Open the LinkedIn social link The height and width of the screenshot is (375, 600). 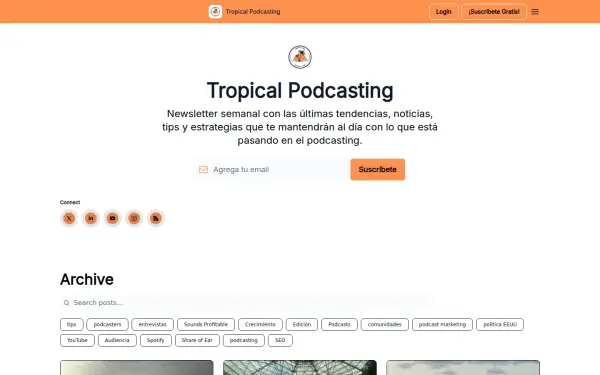click(91, 218)
